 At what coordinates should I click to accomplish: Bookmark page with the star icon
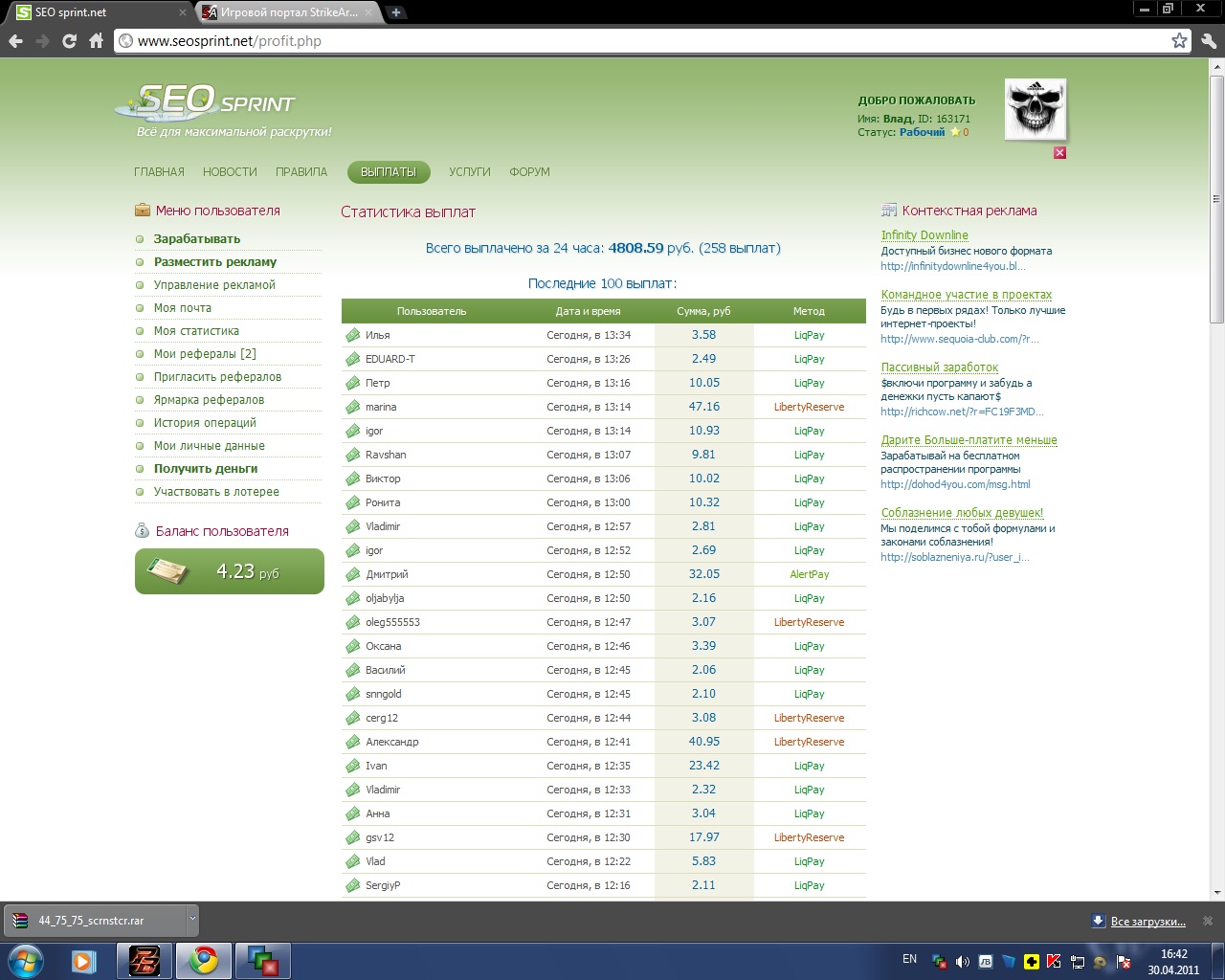[x=1179, y=41]
